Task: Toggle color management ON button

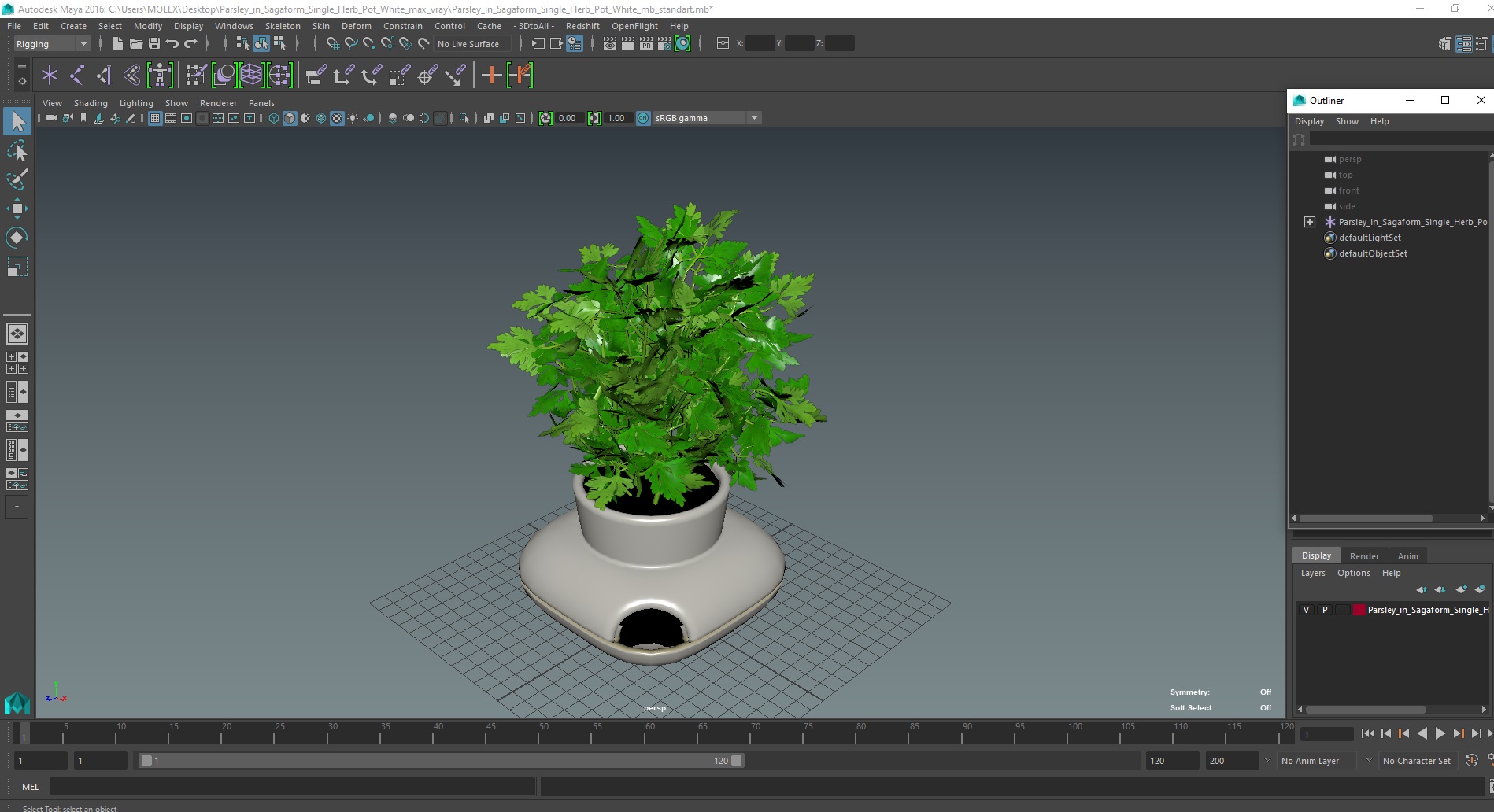Action: tap(643, 118)
